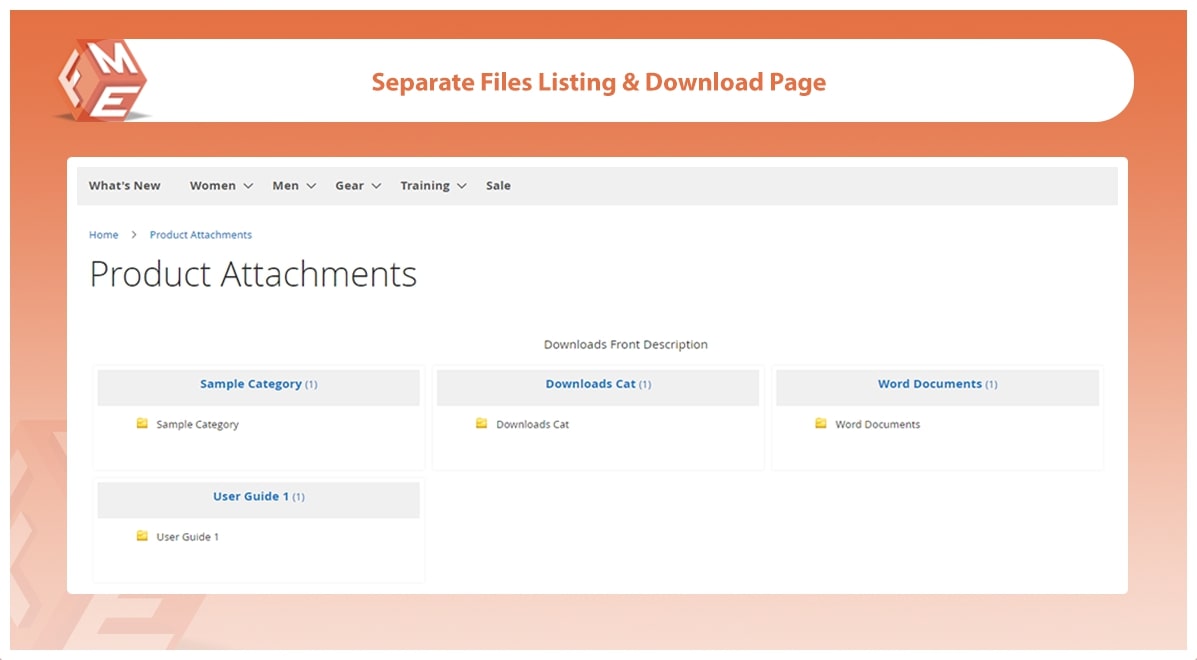Open the Sample Category header link
1197x660 pixels.
coord(250,384)
